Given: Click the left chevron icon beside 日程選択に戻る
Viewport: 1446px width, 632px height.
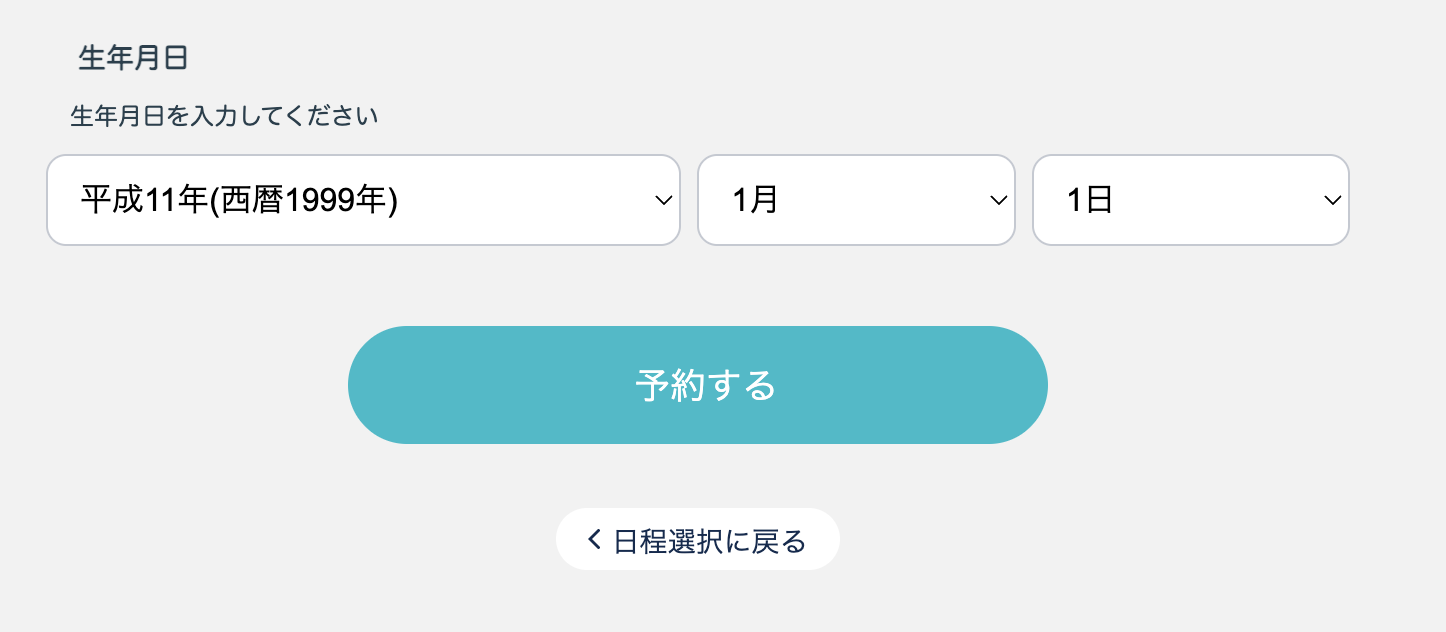Looking at the screenshot, I should 594,540.
